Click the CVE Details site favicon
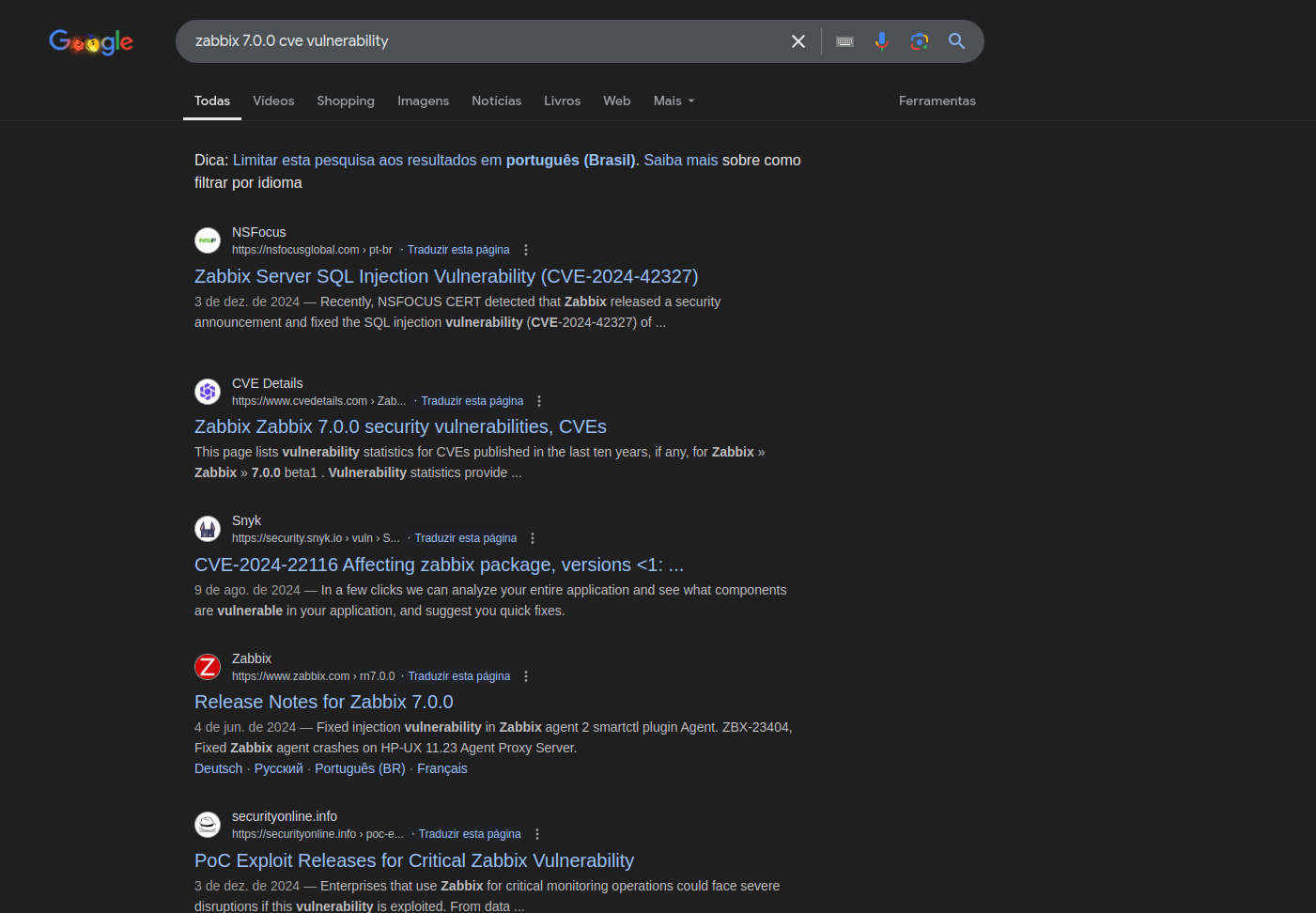 [208, 392]
